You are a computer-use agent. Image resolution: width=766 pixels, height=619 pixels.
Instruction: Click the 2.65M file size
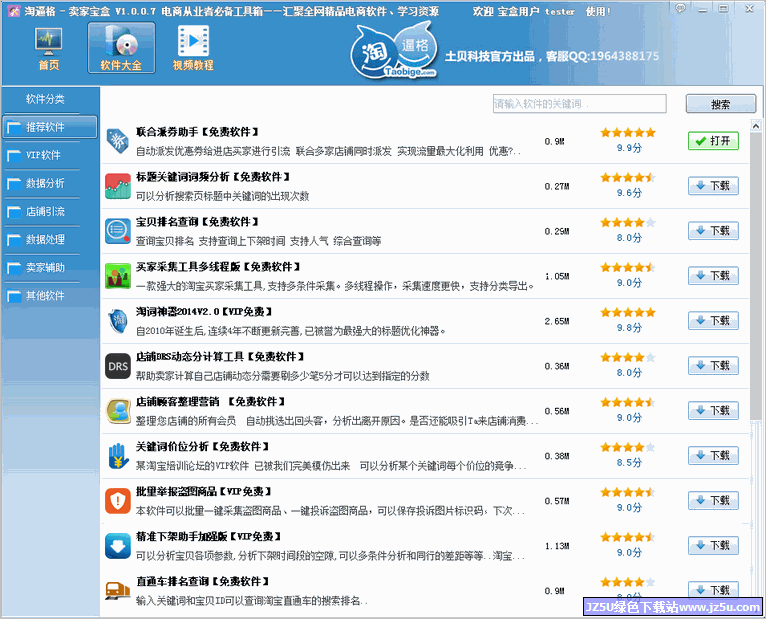pyautogui.click(x=557, y=321)
